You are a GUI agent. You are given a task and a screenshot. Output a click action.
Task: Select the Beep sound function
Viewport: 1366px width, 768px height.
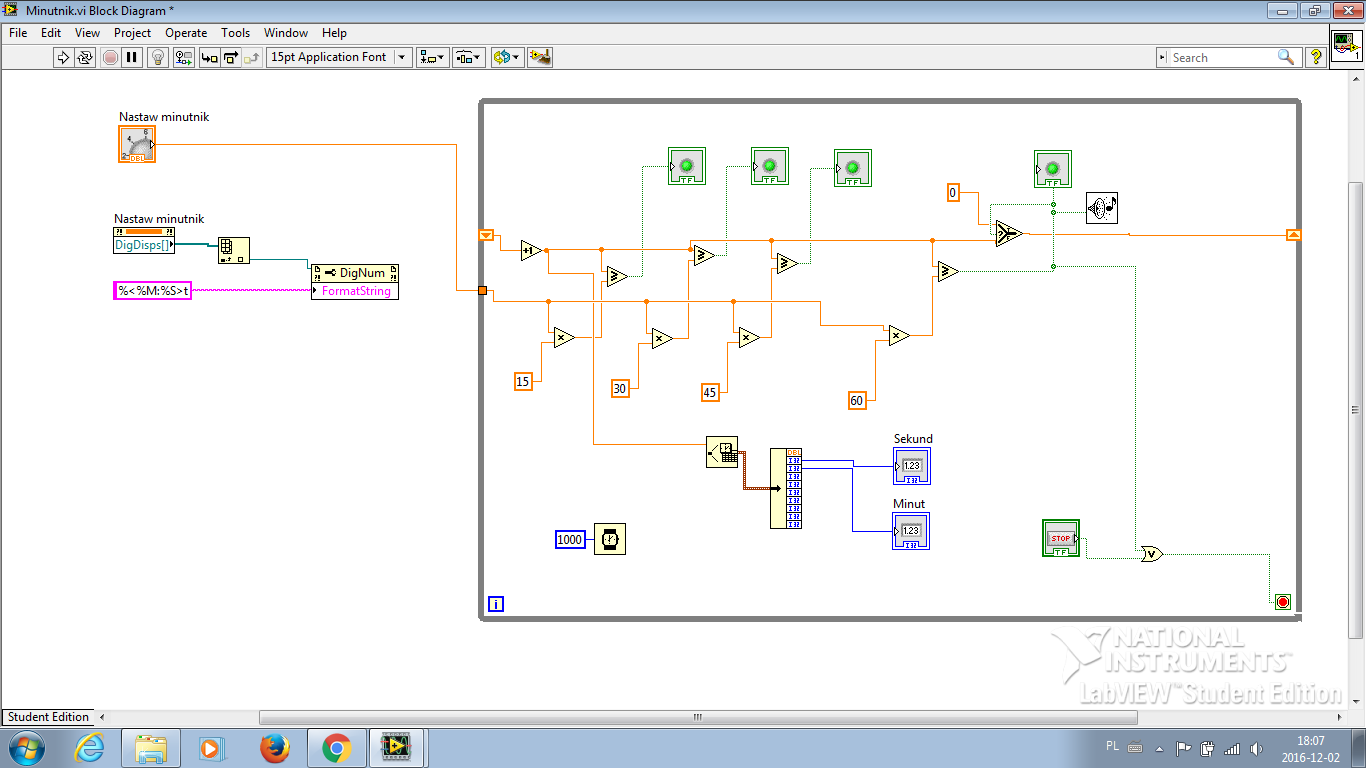1102,208
